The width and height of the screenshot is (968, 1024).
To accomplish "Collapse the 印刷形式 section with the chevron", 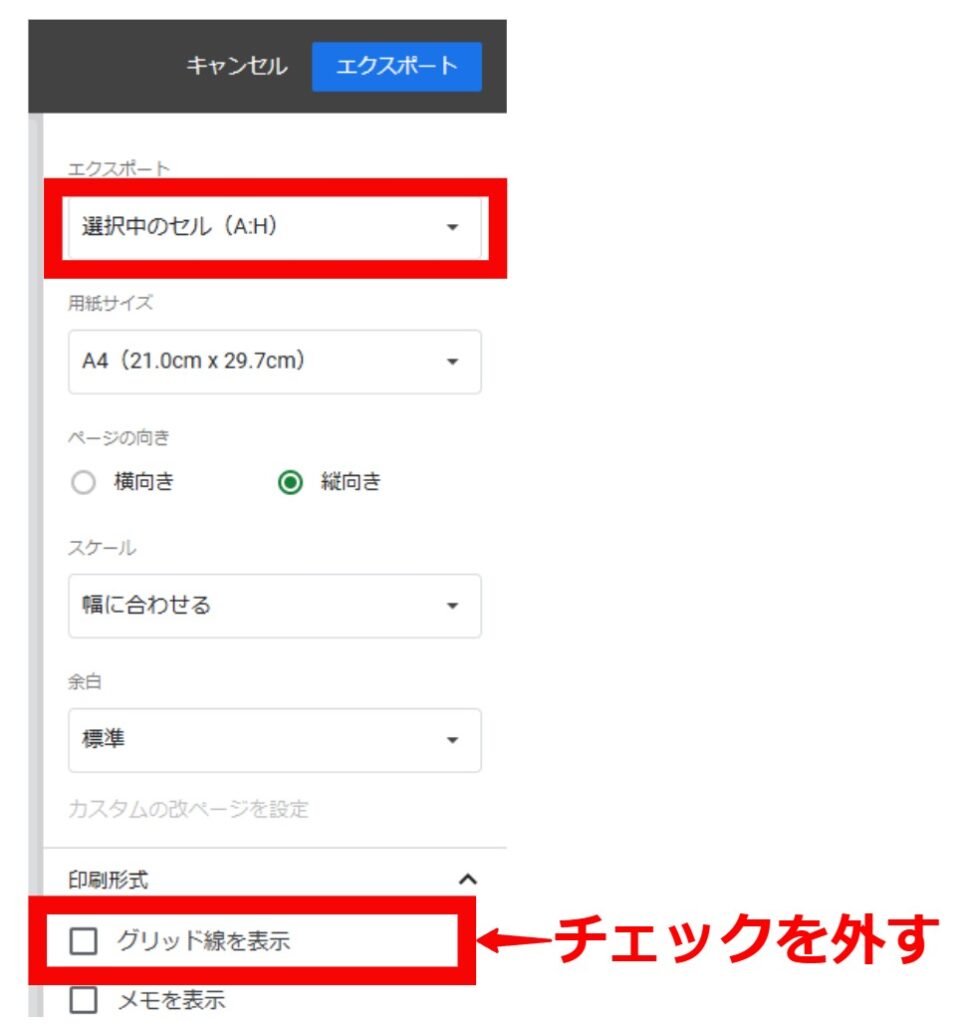I will (x=466, y=880).
